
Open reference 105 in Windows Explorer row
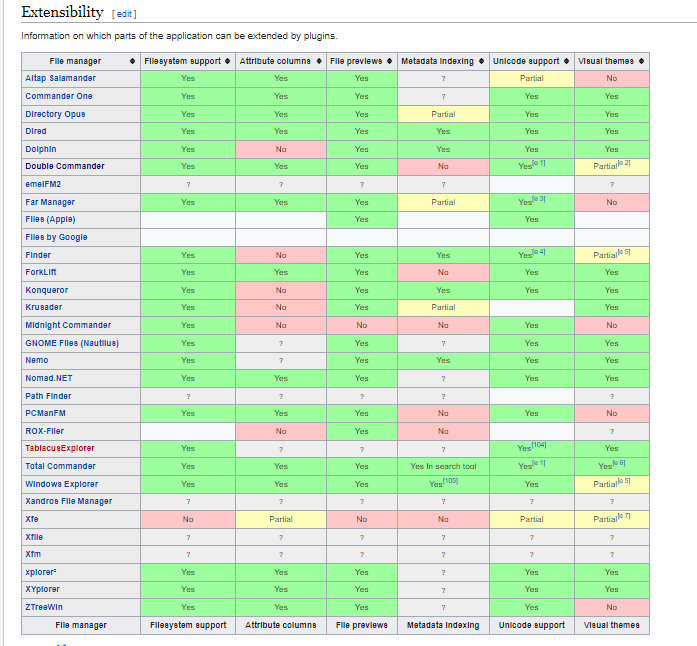450,481
